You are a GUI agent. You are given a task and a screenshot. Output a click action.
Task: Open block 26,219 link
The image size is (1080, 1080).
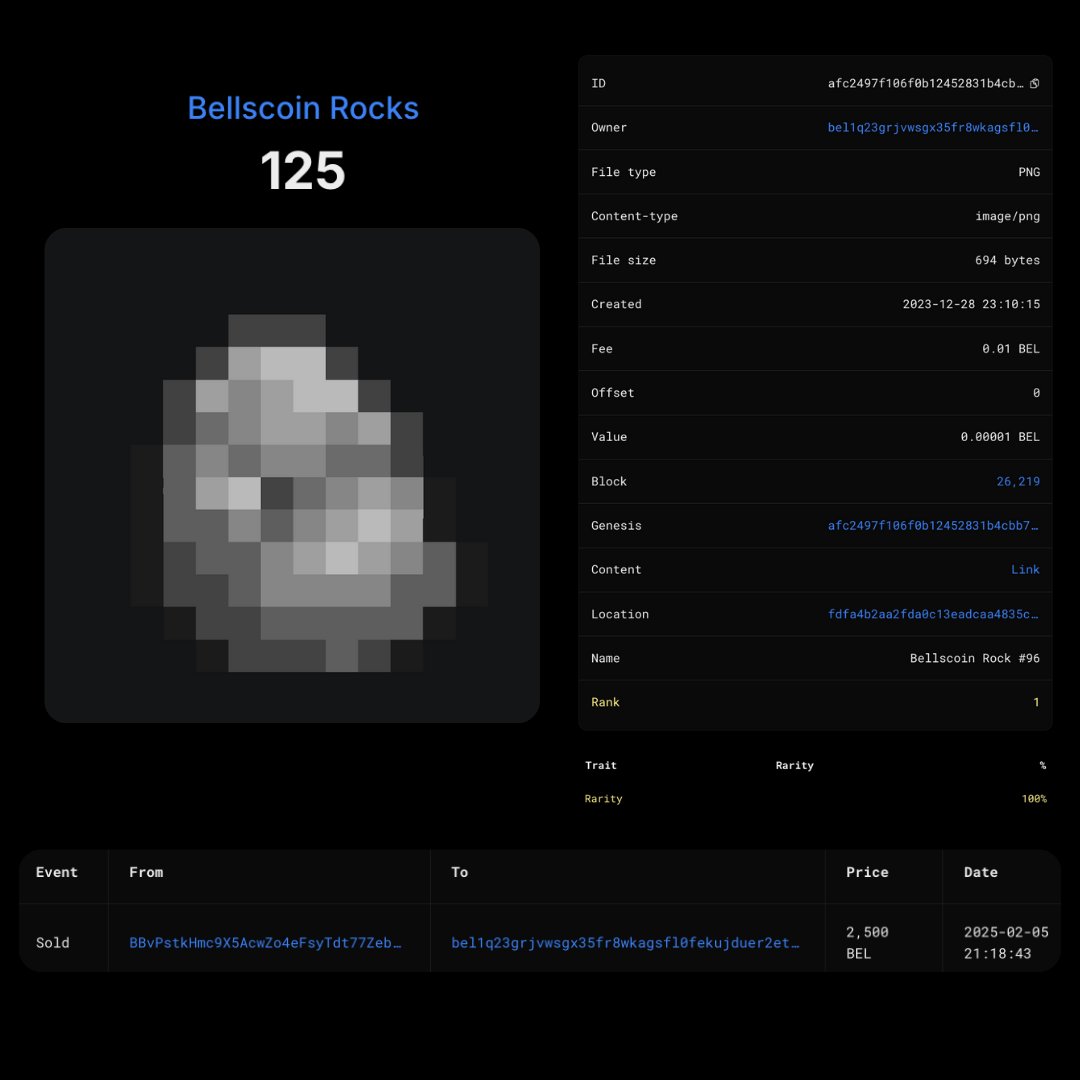click(1018, 481)
